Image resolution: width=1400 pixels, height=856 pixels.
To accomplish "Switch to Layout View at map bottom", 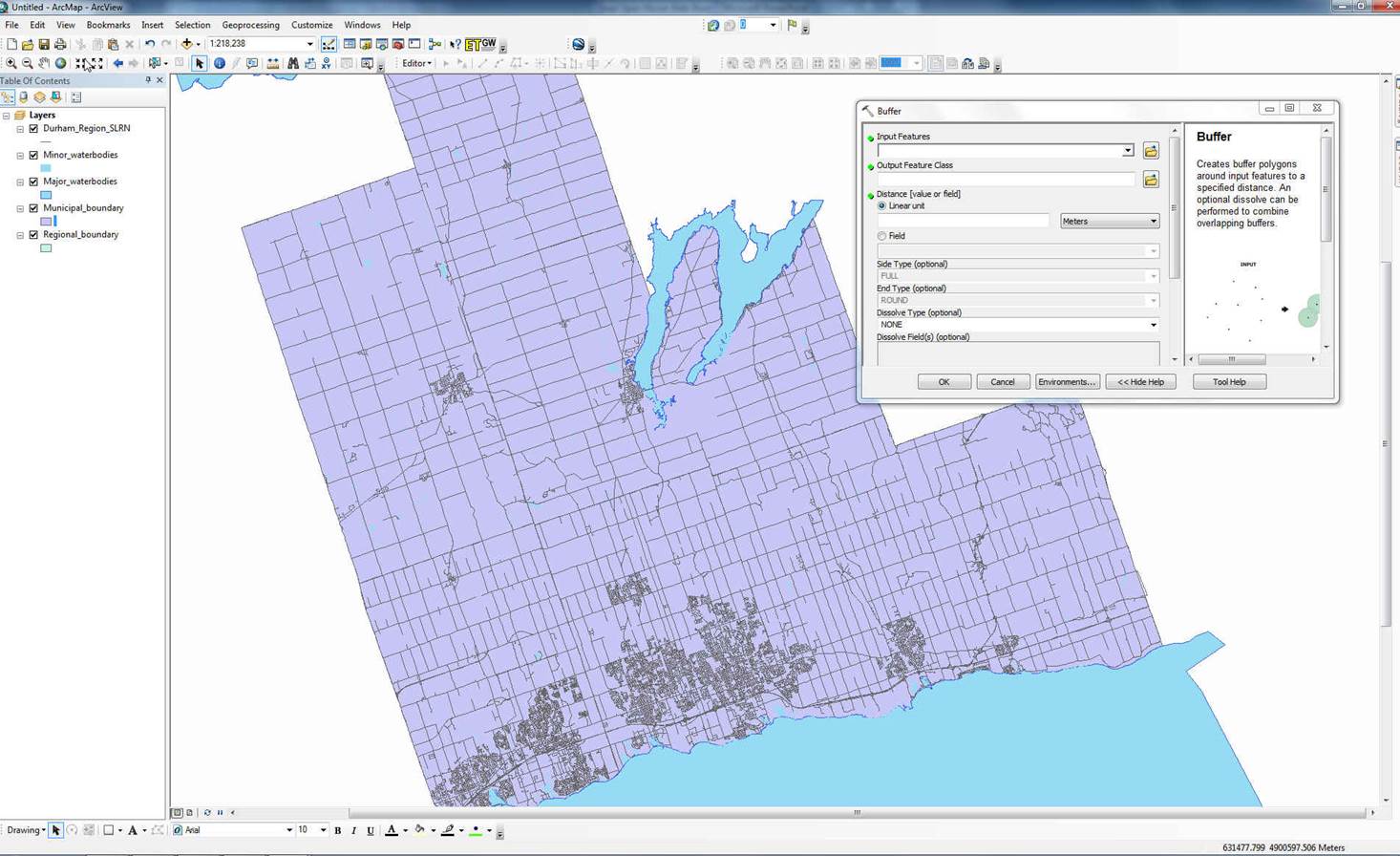I will pos(189,813).
